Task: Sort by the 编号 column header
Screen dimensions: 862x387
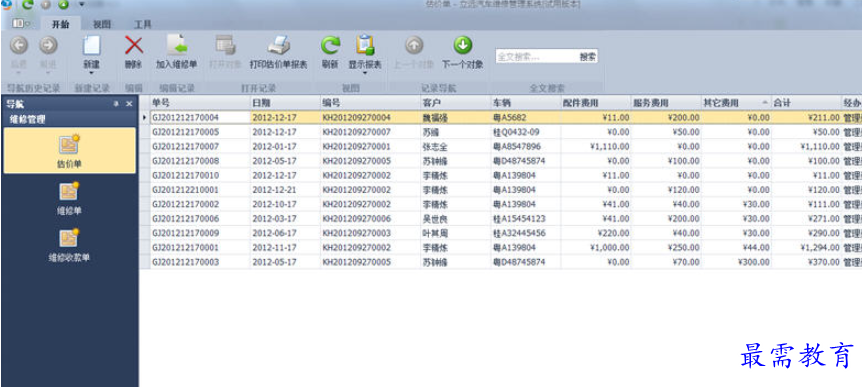Action: coord(370,103)
